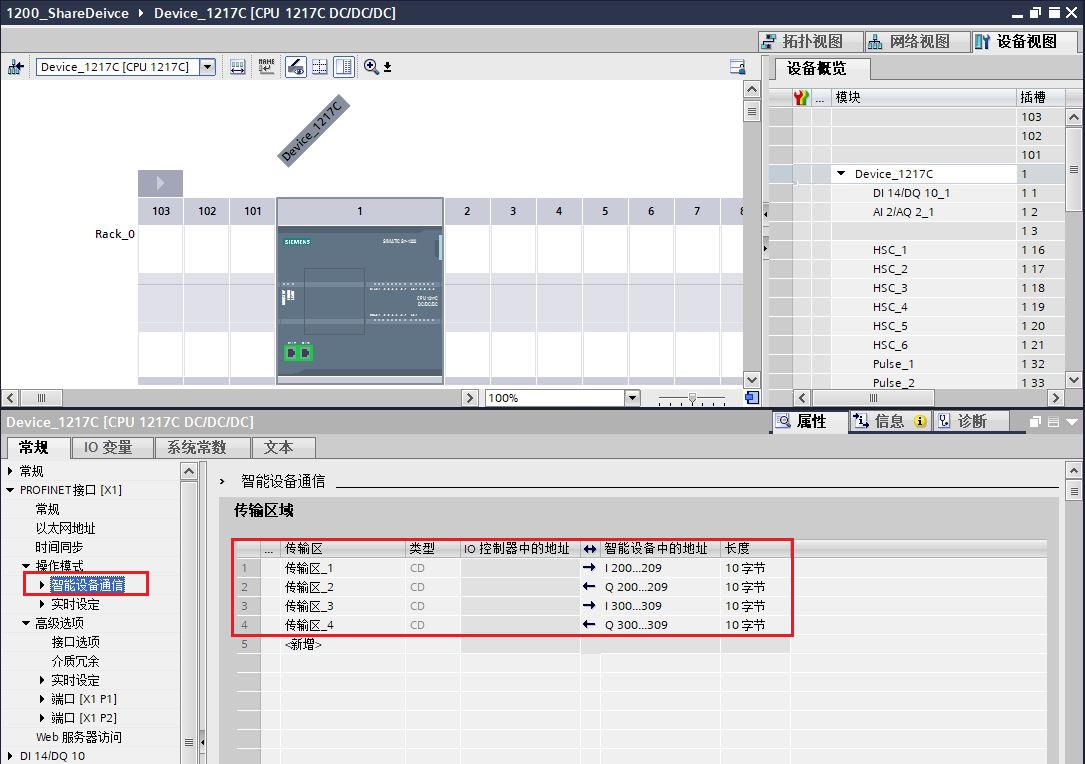The height and width of the screenshot is (764, 1085).
Task: Click the 传输区_1 name cell
Action: tap(343, 568)
